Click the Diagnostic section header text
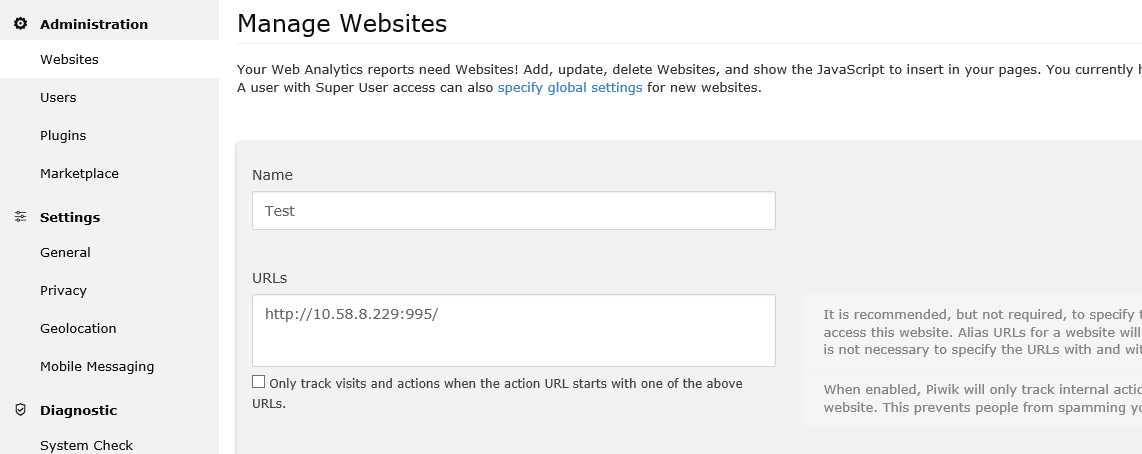This screenshot has width=1142, height=454. pyautogui.click(x=78, y=410)
